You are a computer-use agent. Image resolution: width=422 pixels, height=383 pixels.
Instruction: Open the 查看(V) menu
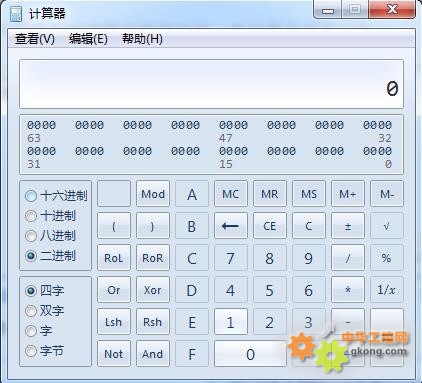[35, 39]
